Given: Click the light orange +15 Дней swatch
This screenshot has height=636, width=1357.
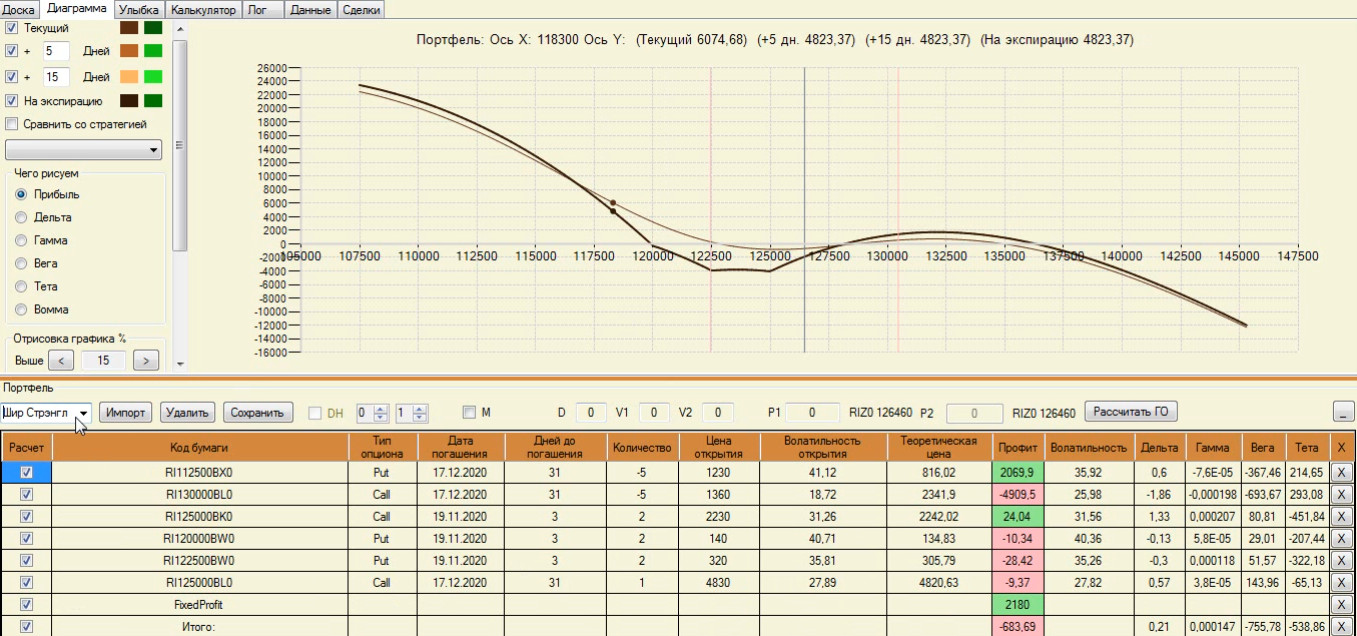Looking at the screenshot, I should tap(129, 77).
